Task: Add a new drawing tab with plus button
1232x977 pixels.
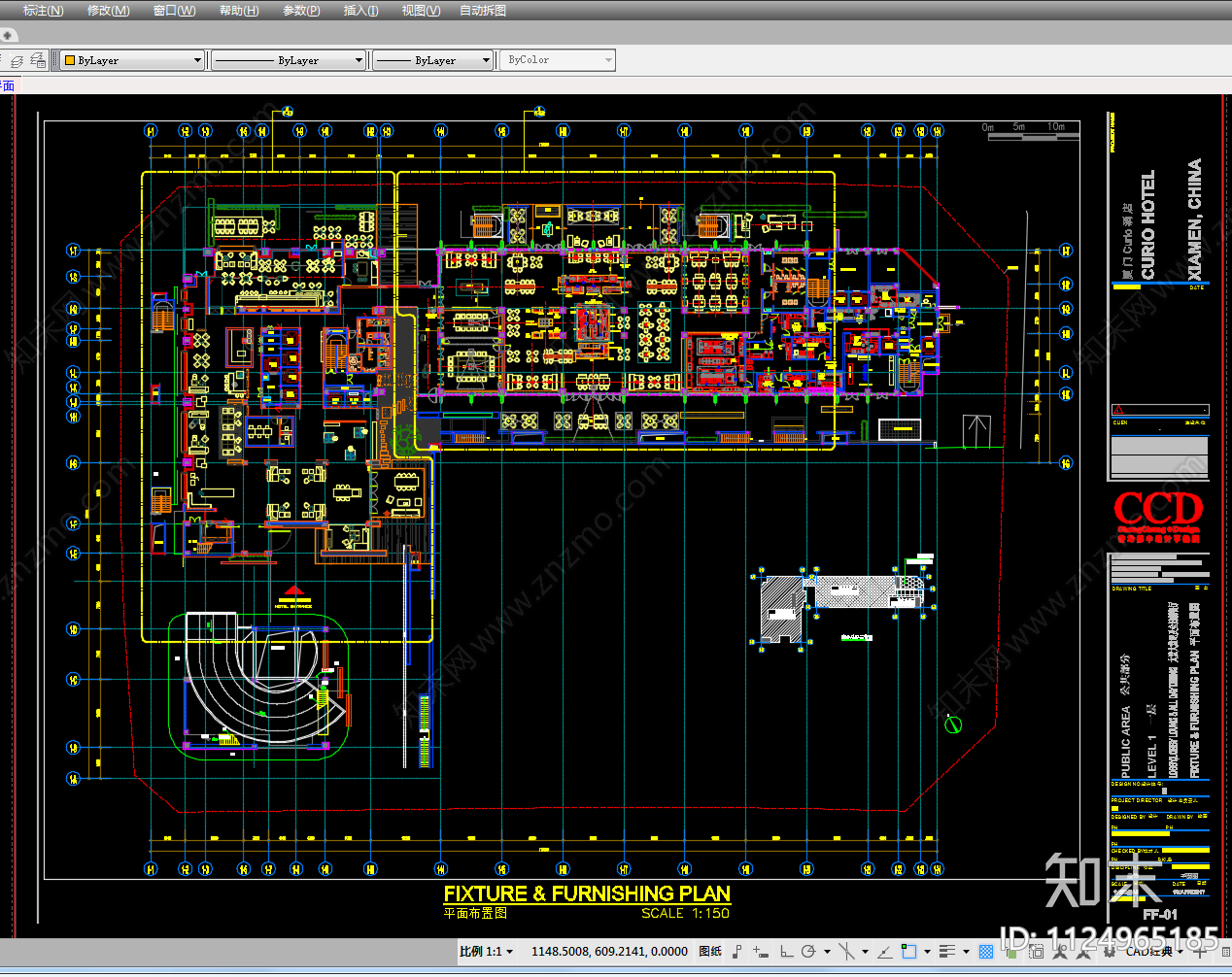Action: [9, 35]
